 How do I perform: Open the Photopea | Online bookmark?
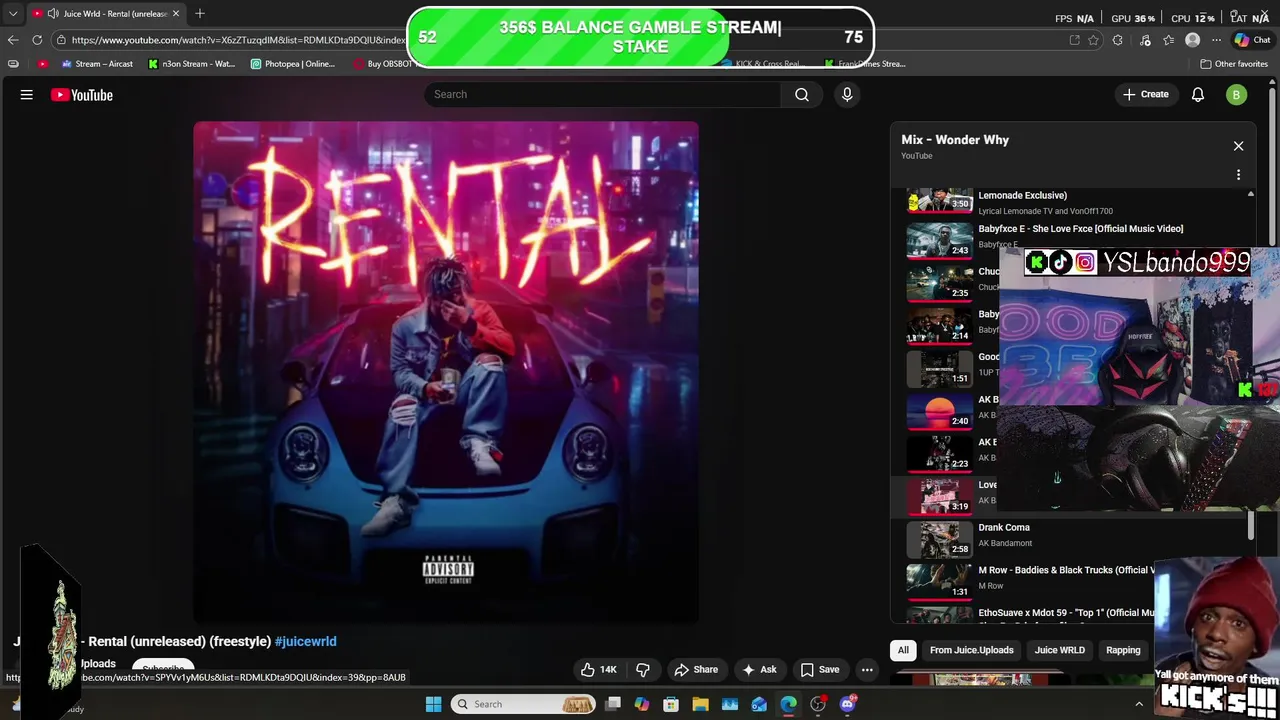tap(292, 64)
